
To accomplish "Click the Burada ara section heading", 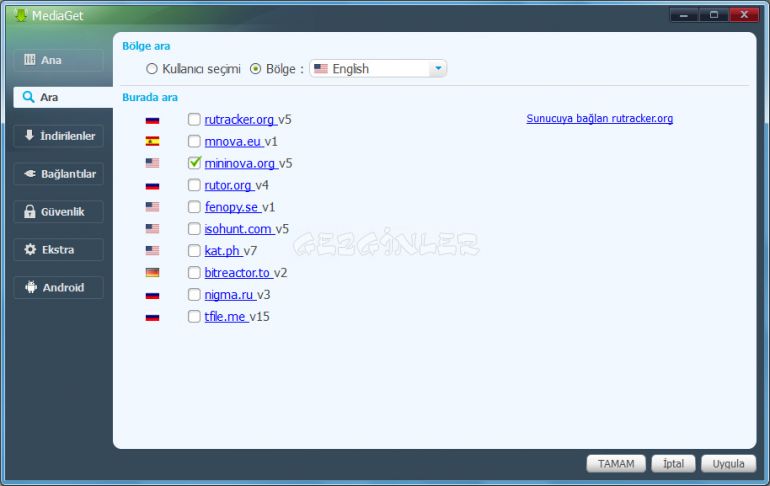I will click(150, 97).
